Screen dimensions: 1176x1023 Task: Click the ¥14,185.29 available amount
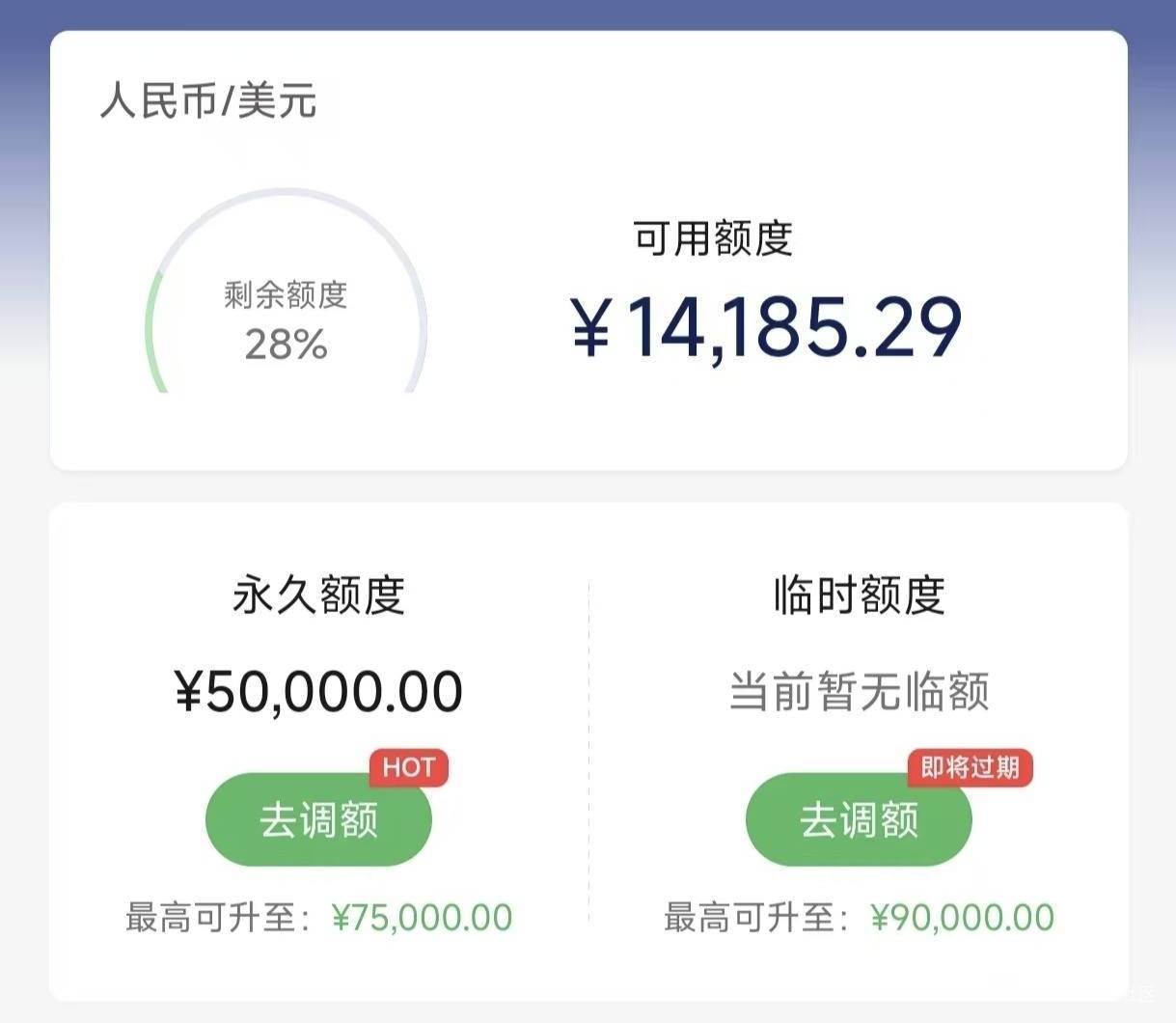tap(794, 327)
